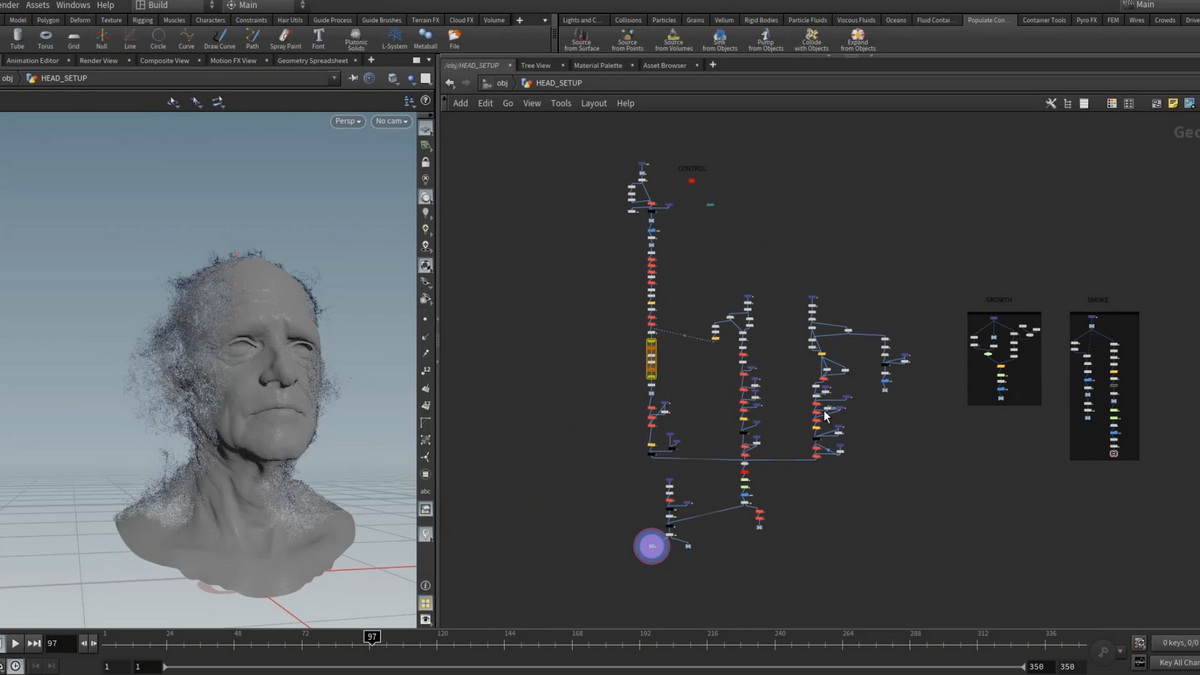Click the frame 97 timeline marker
Screen dimensions: 1200x675
(x=372, y=637)
